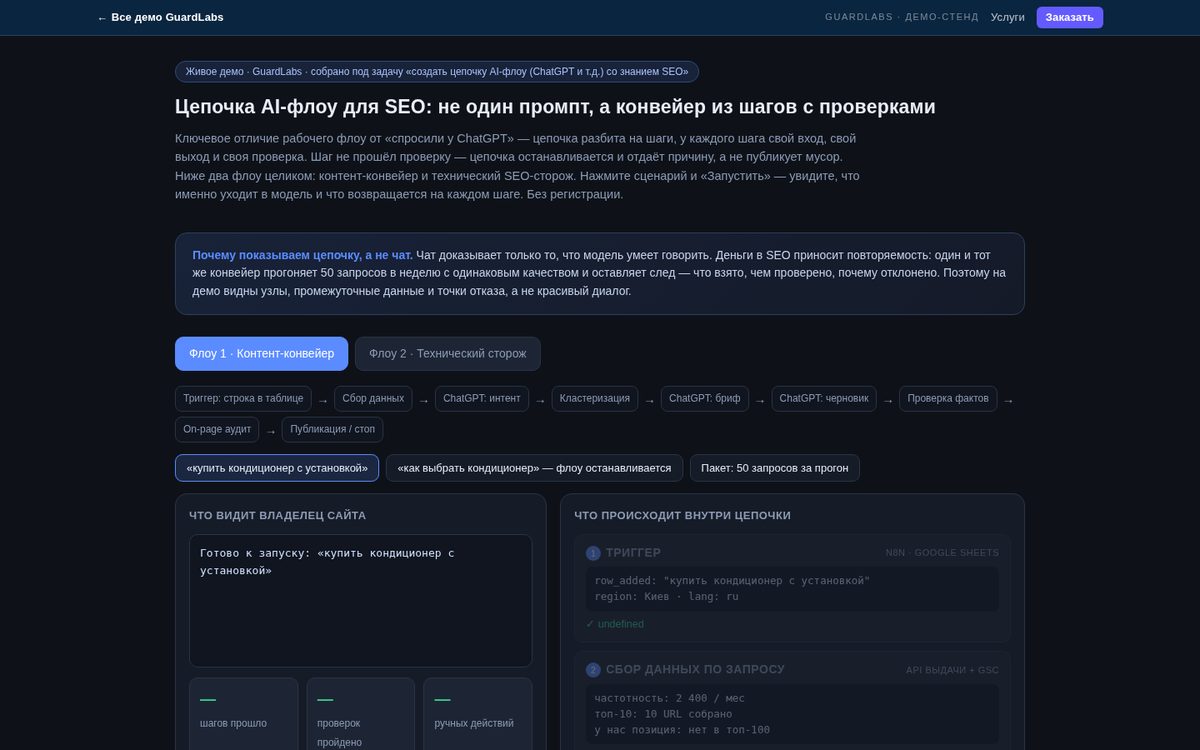Click the «ChatGPT: интент» step chip
Screen dimensions: 1200x750
coord(482,399)
